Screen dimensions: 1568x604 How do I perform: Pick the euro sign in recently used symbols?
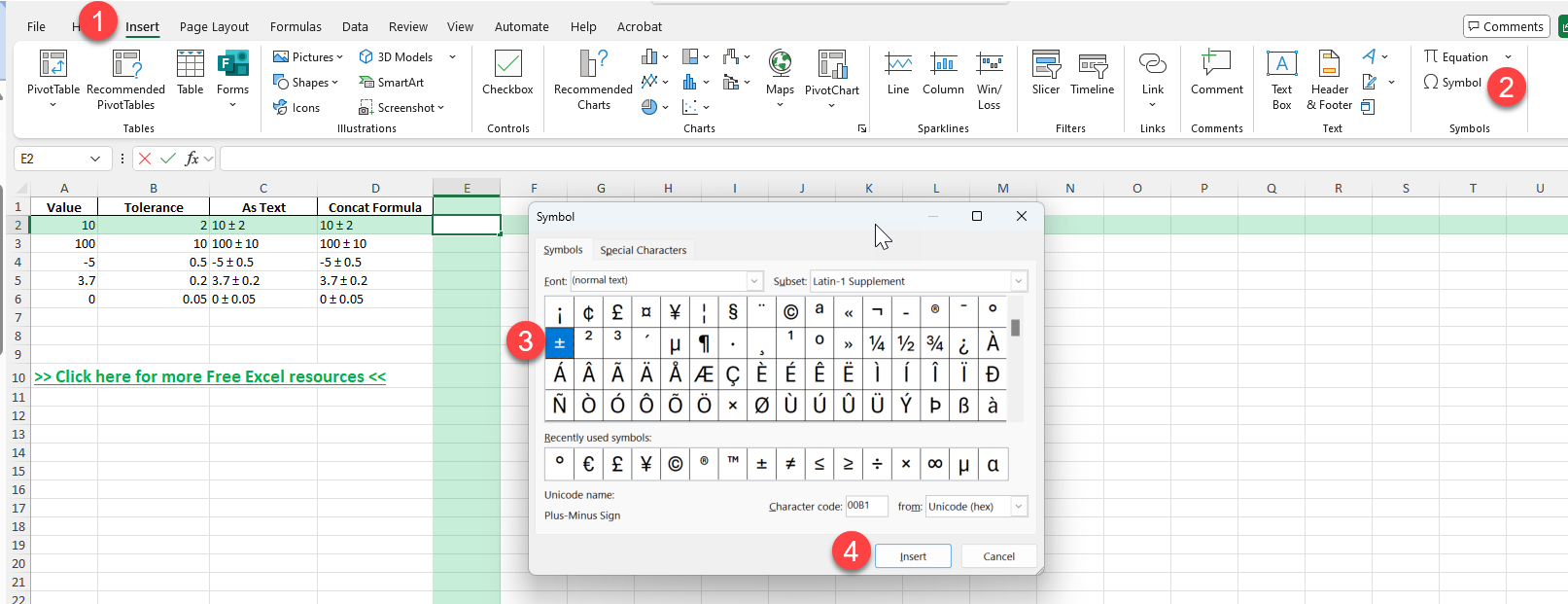[588, 464]
